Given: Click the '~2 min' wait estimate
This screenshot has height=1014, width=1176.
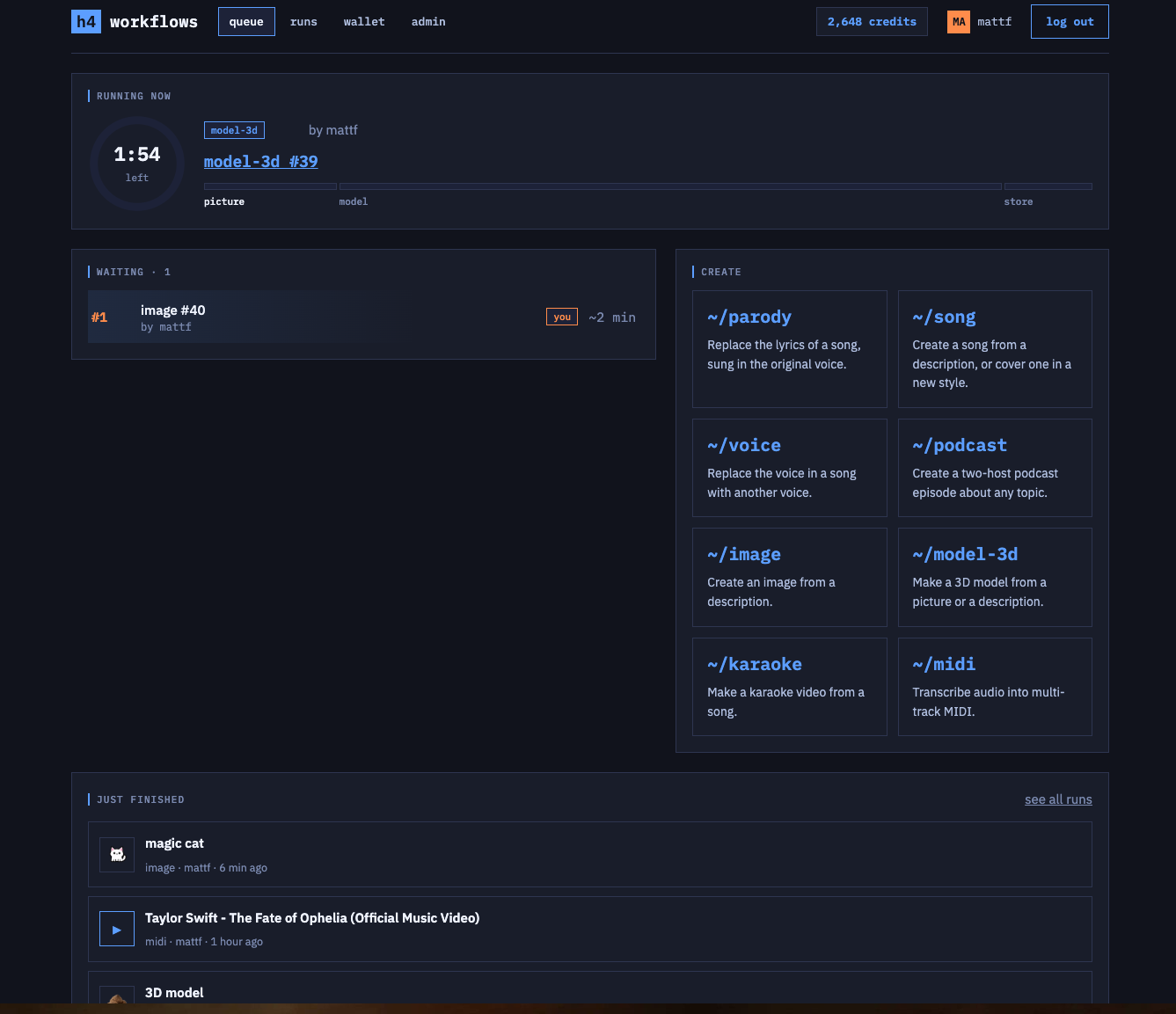Looking at the screenshot, I should (612, 317).
